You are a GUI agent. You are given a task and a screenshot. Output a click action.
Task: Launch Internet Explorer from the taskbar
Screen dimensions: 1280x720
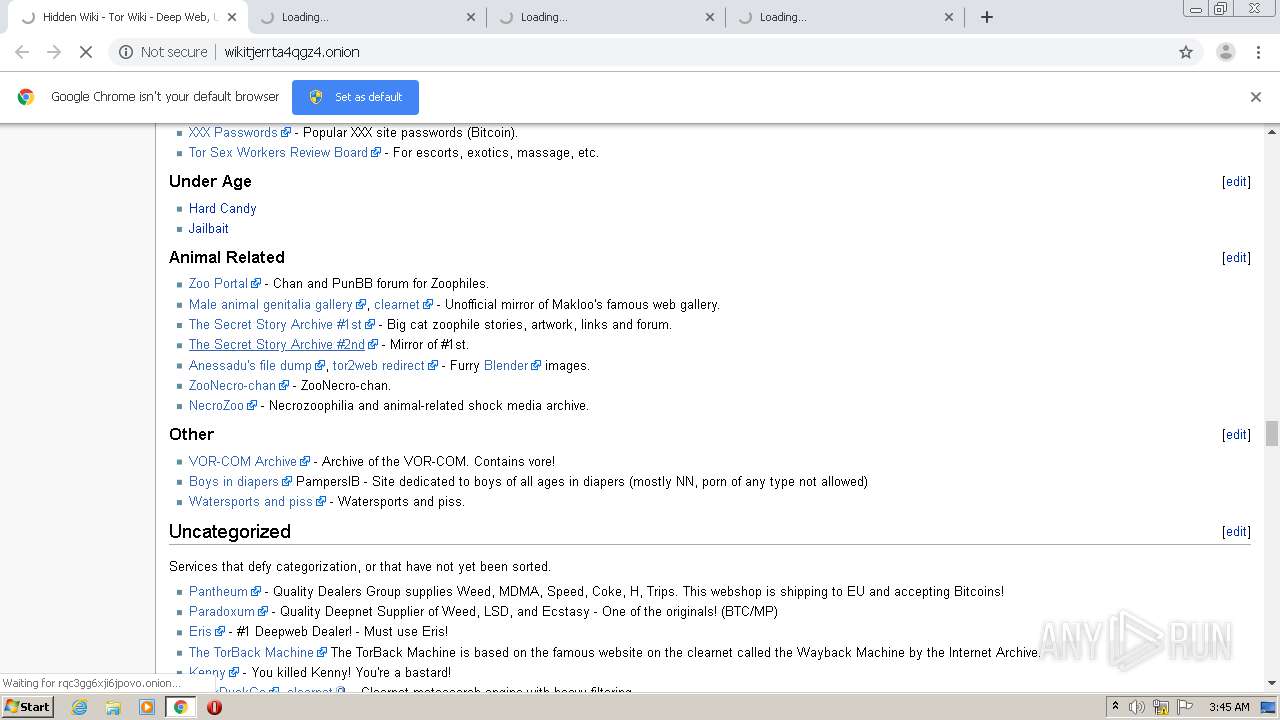coord(79,707)
